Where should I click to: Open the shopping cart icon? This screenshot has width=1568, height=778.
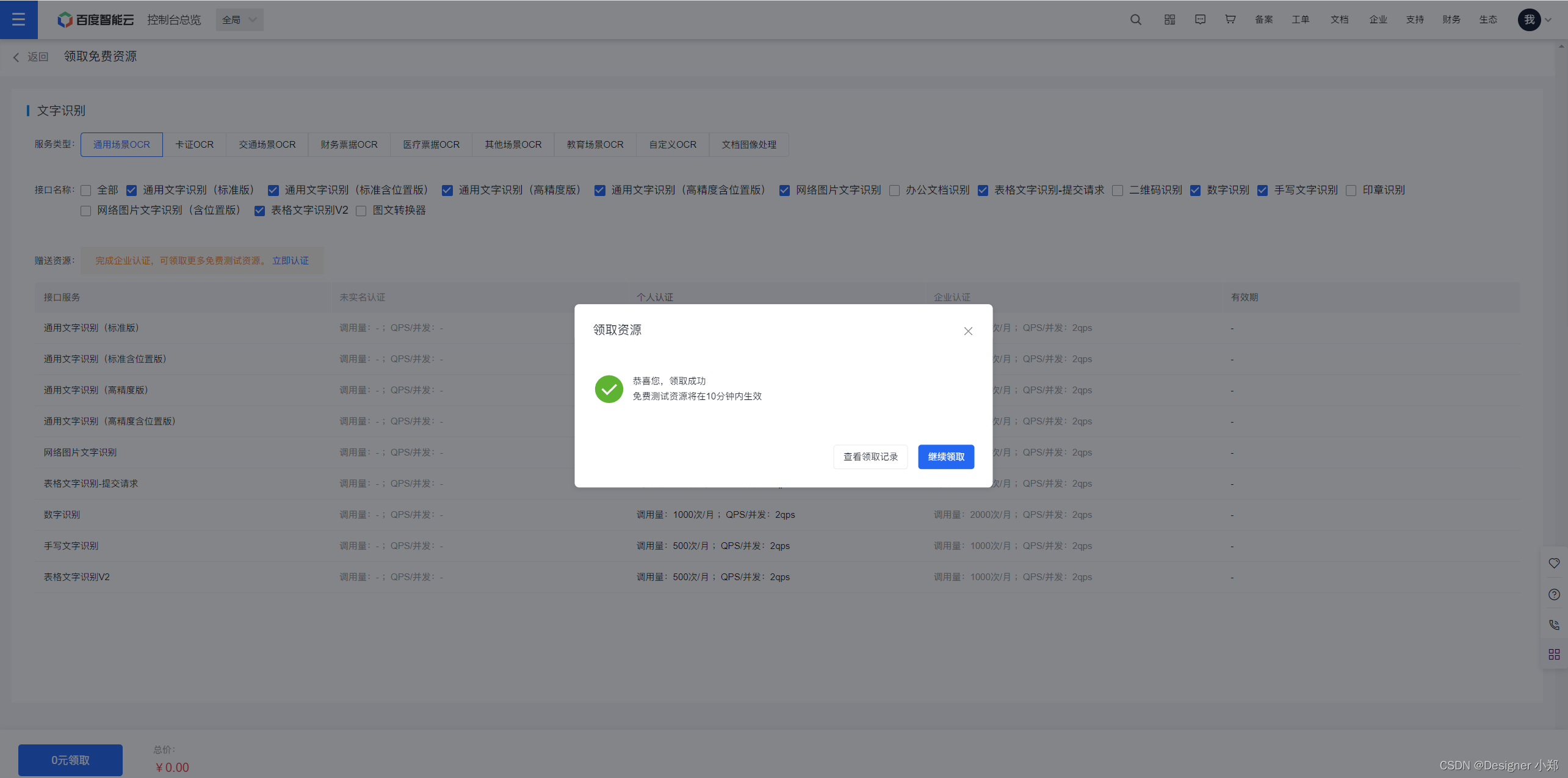point(1230,20)
